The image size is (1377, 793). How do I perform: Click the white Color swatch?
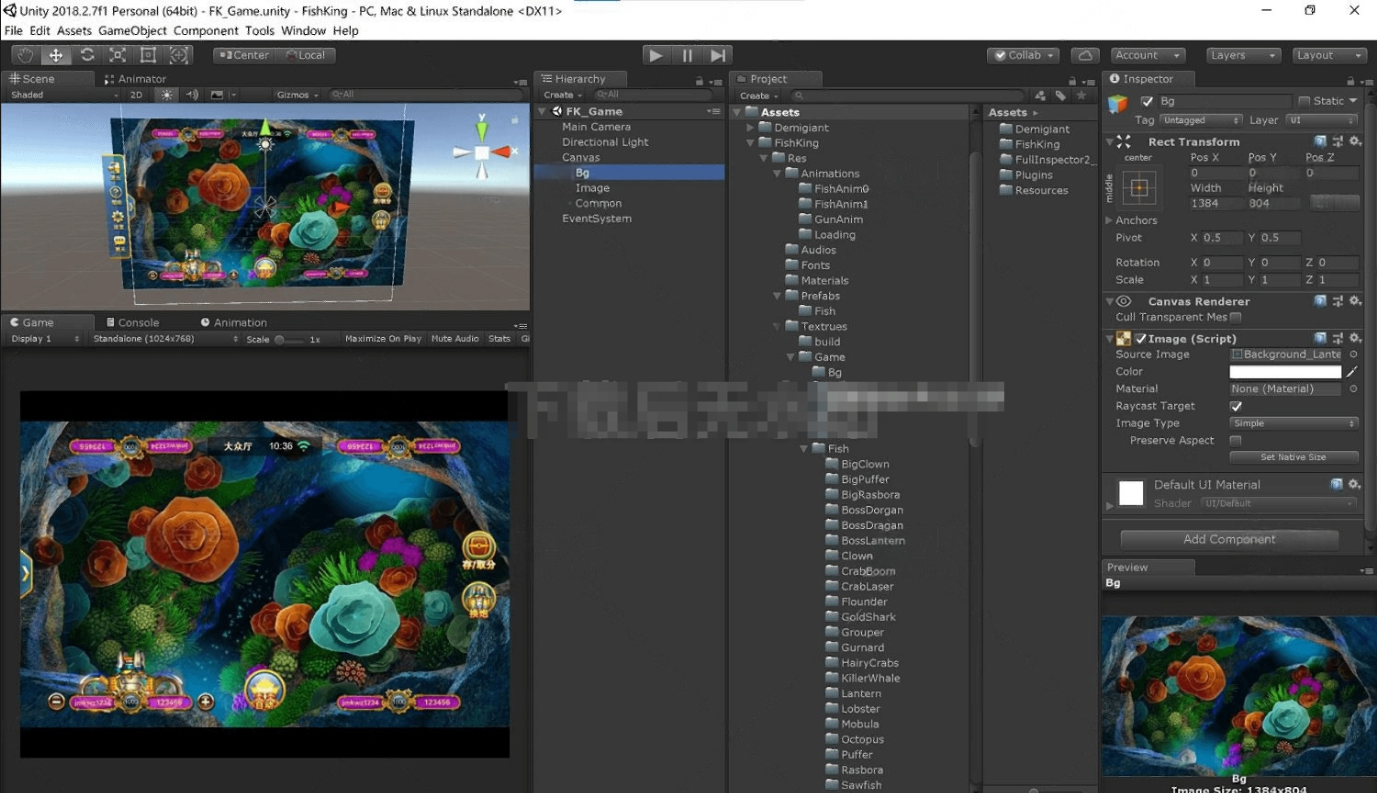point(1285,372)
